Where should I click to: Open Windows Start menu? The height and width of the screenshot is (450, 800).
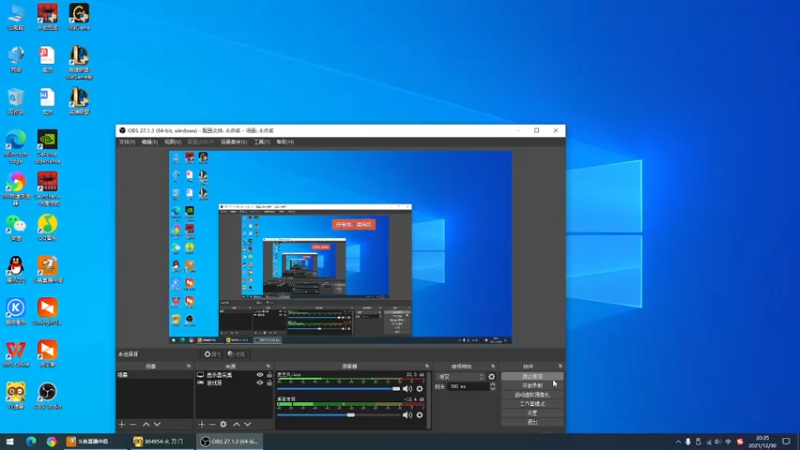[x=10, y=441]
